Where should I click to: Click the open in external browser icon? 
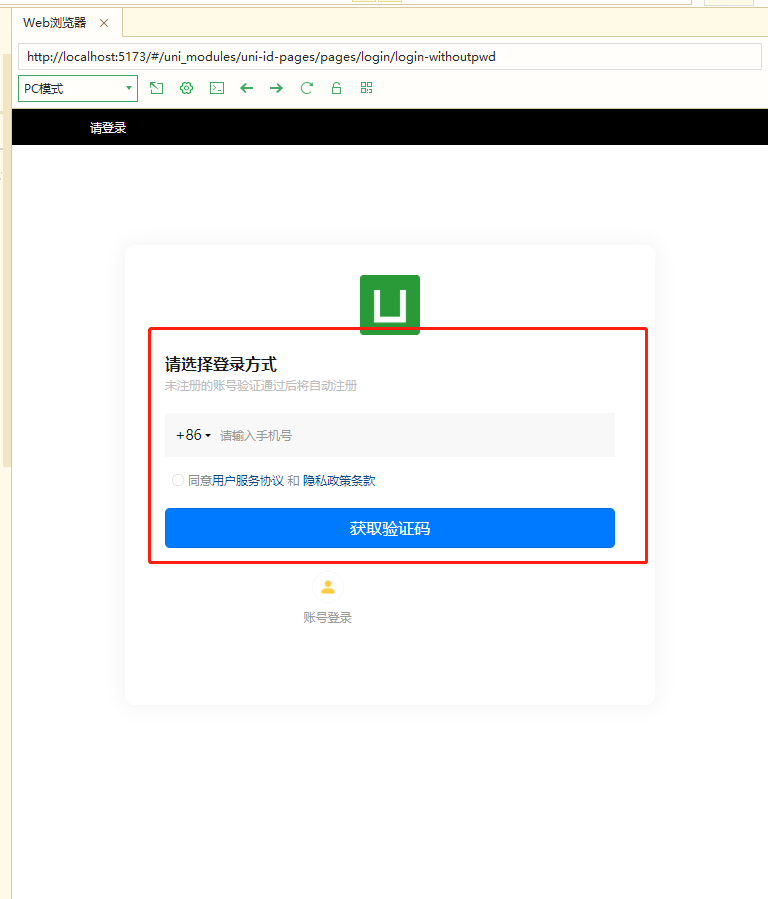coord(156,88)
